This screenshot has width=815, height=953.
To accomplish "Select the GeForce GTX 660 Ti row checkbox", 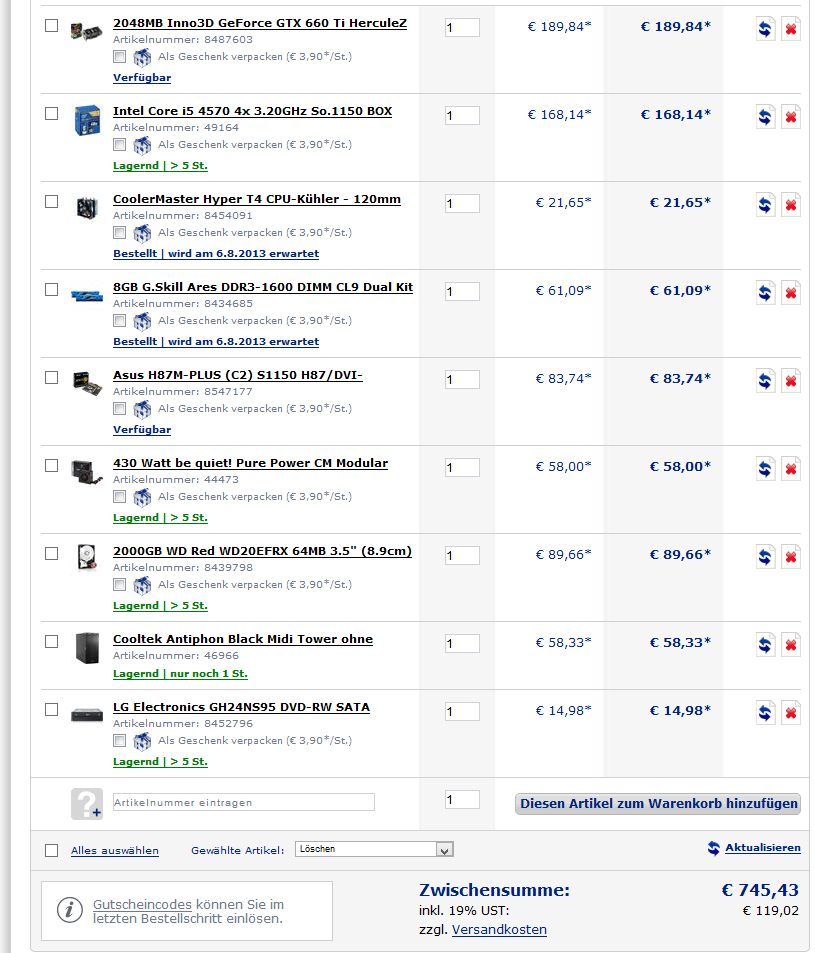I will (52, 26).
